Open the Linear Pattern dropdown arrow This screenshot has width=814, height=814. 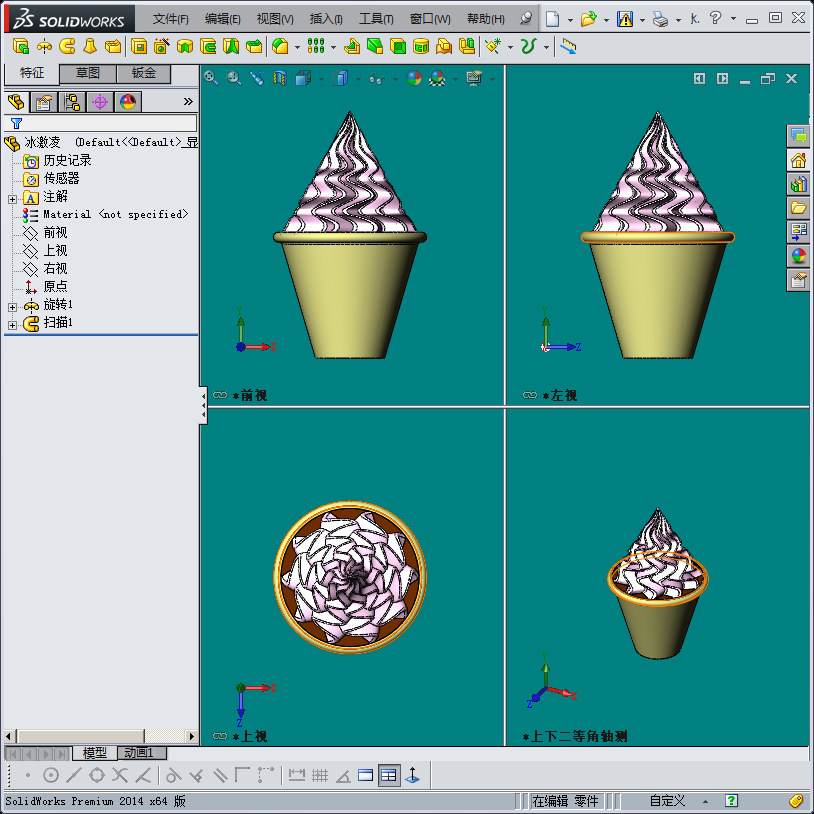[333, 48]
